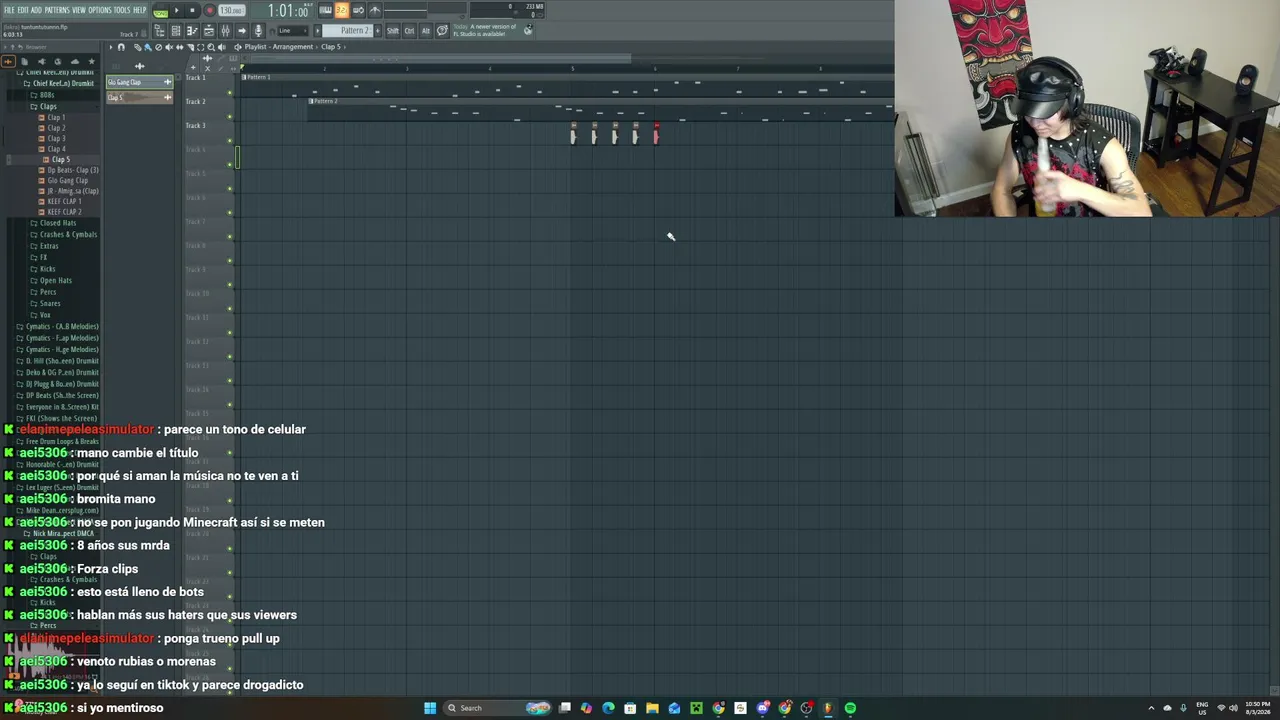Expand the 808s folder
This screenshot has width=1280, height=720.
point(44,95)
